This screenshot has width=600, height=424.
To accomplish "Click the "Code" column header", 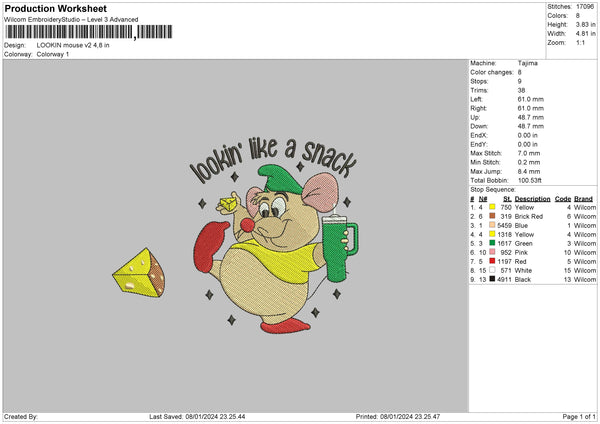I will 562,199.
